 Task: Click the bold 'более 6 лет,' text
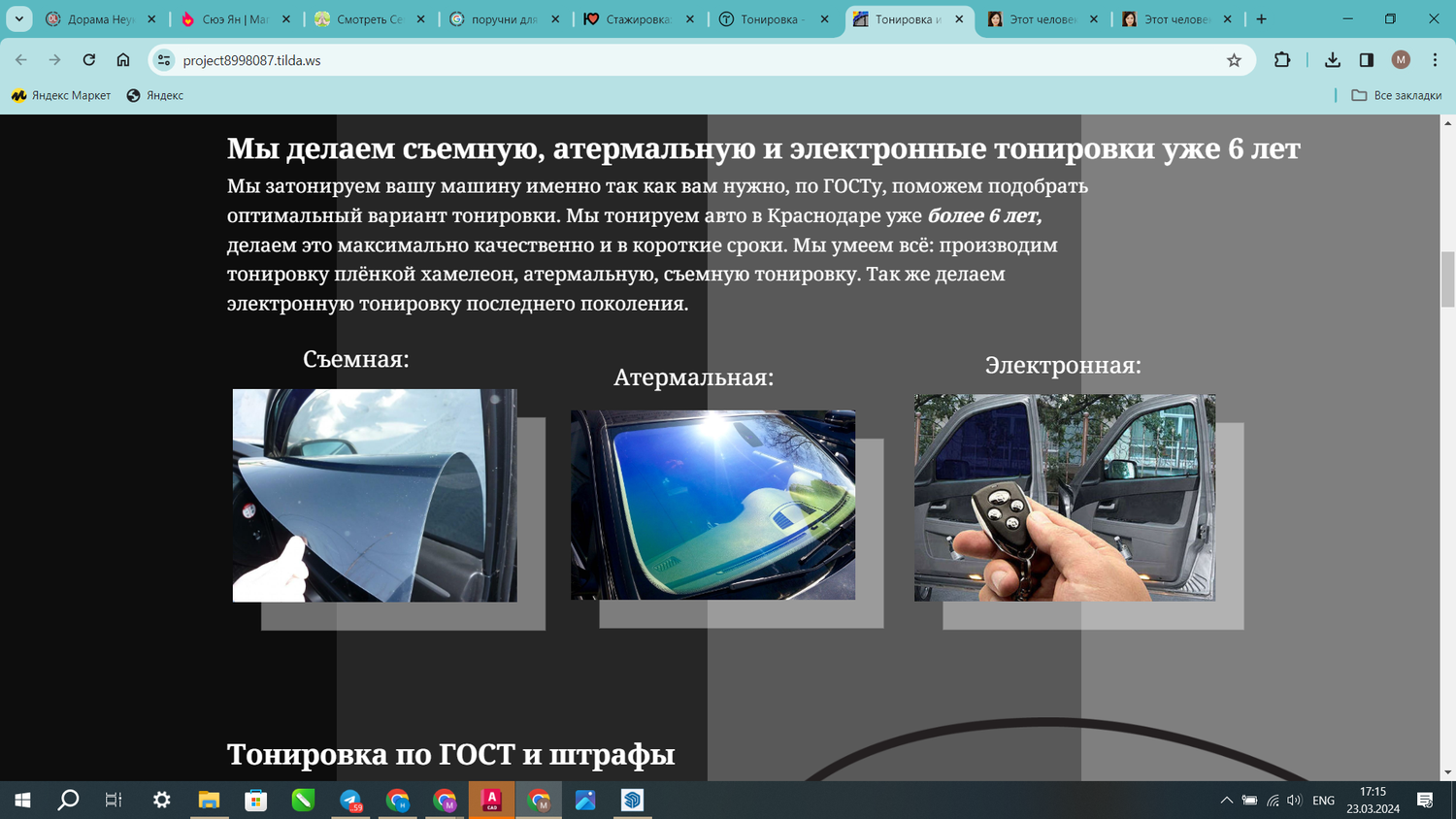click(x=984, y=215)
